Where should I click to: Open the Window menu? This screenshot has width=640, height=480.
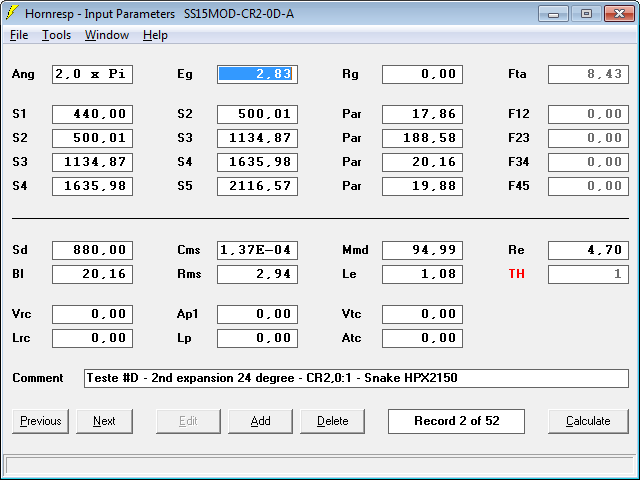coord(107,35)
